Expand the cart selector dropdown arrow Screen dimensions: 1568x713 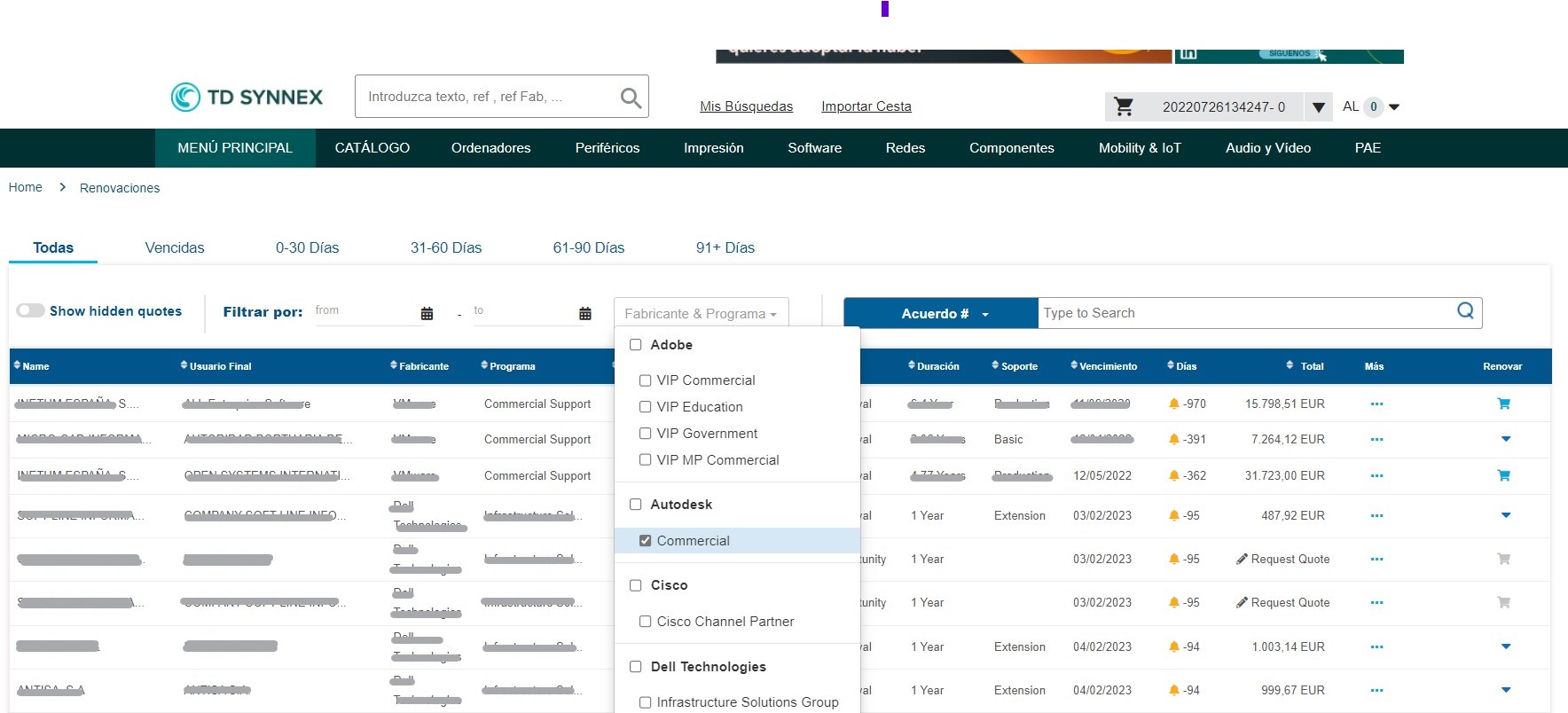(x=1319, y=107)
